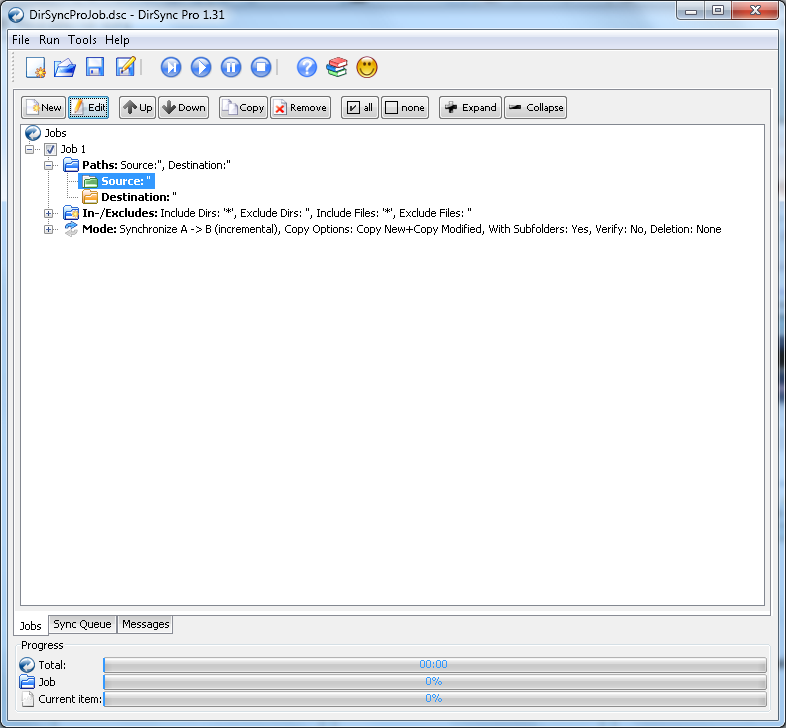Uncheck all jobs using the 'none' button
Image resolution: width=786 pixels, height=728 pixels.
click(x=405, y=107)
